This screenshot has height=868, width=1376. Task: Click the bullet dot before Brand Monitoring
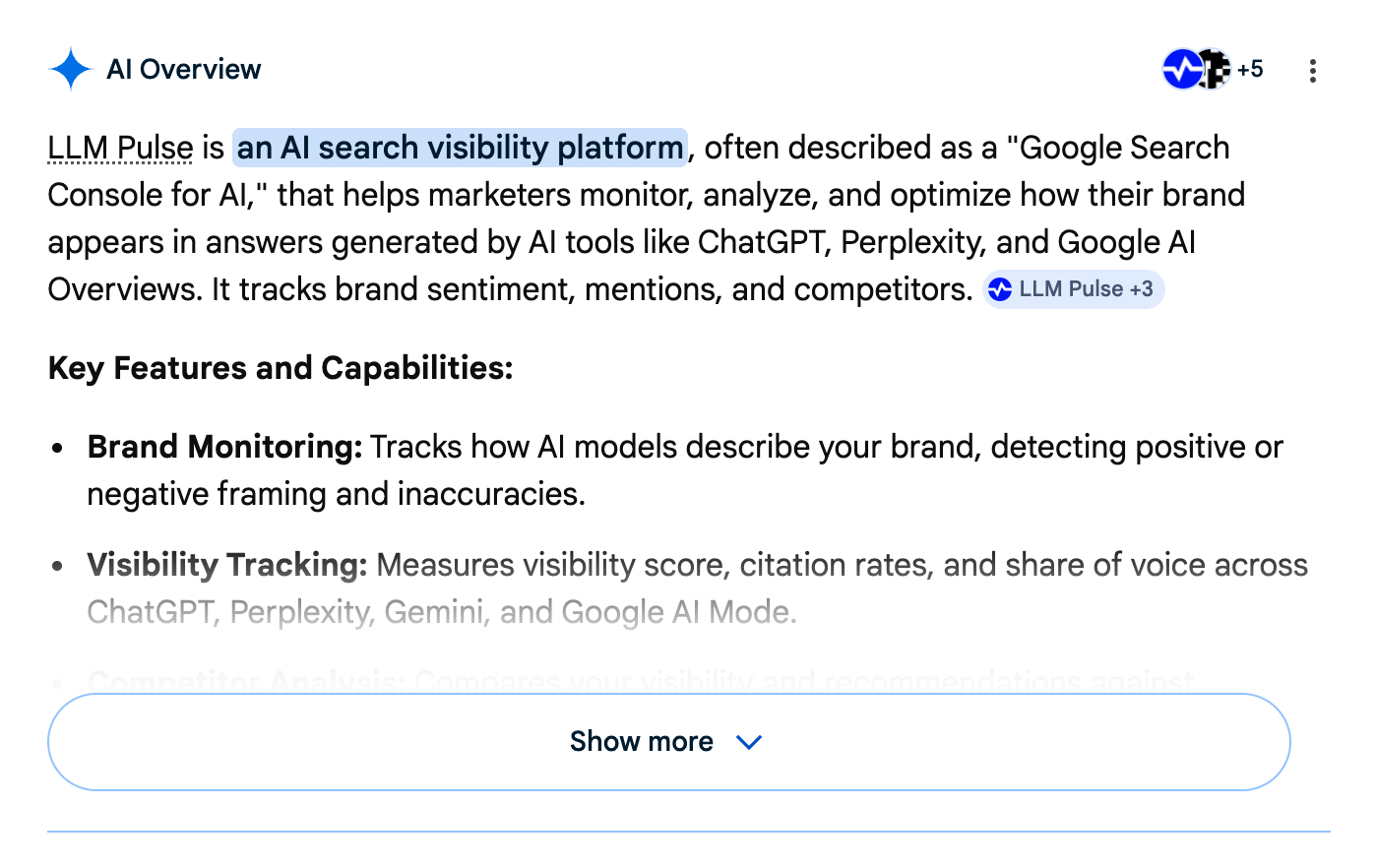[58, 448]
